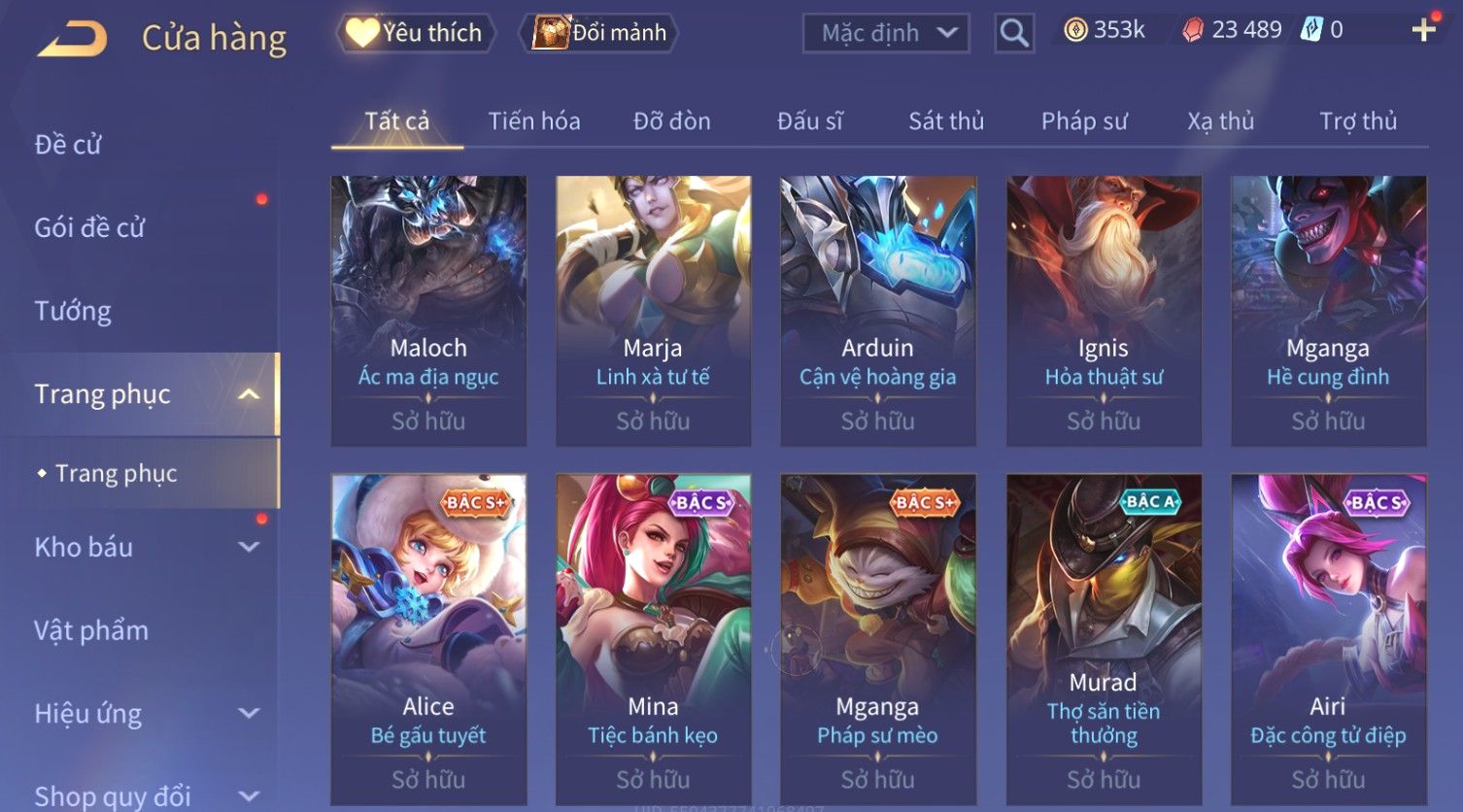Image resolution: width=1463 pixels, height=812 pixels.
Task: Open Vật phẩm in sidebar
Action: coord(91,630)
